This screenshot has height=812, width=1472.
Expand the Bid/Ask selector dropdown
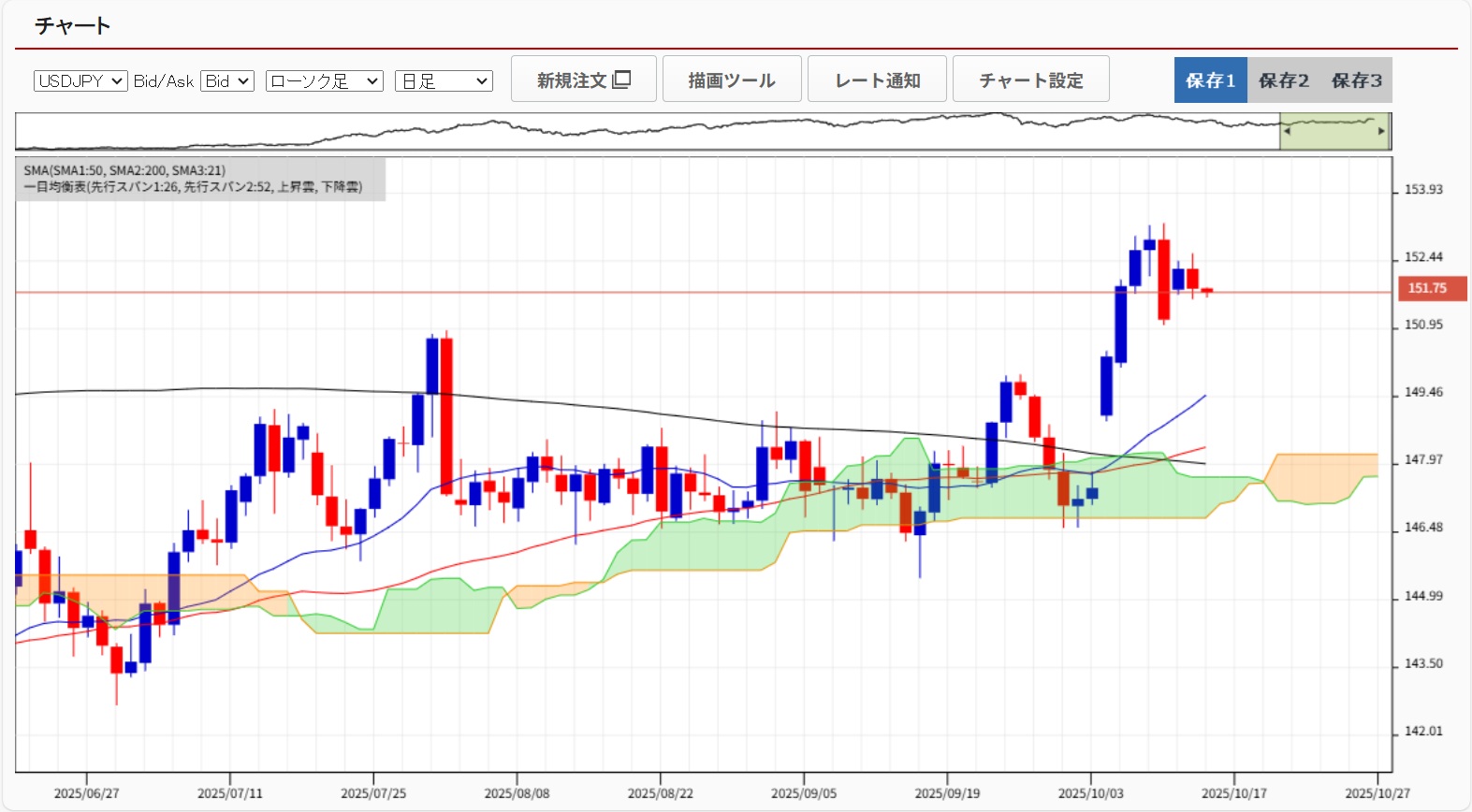point(227,81)
